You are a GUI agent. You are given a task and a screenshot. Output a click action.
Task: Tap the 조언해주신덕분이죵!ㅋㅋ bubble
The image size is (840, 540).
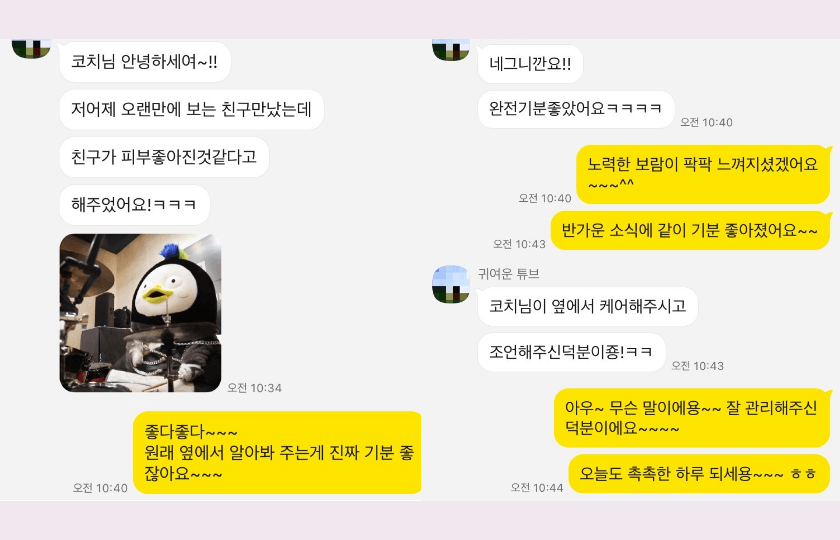[x=571, y=352]
